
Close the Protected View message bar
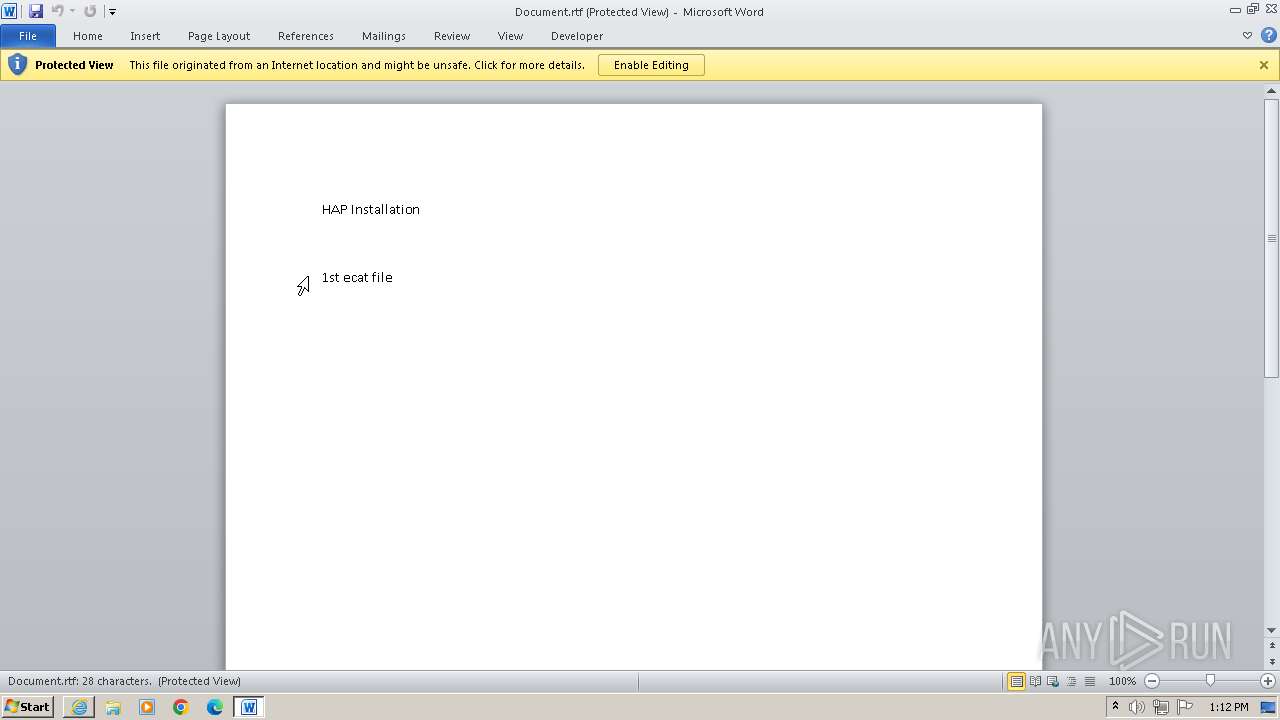1264,65
